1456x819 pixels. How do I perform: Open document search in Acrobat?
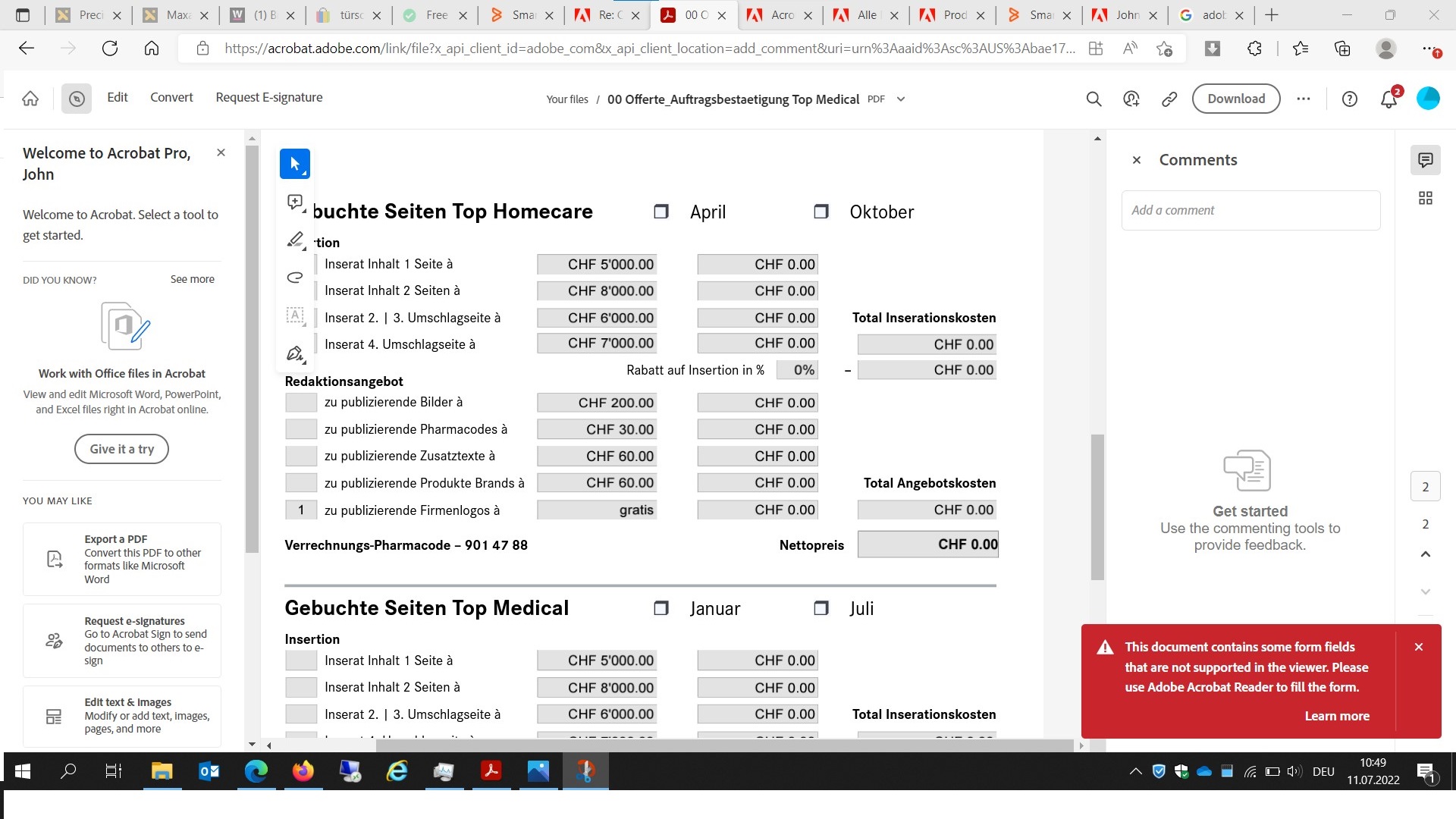point(1093,99)
